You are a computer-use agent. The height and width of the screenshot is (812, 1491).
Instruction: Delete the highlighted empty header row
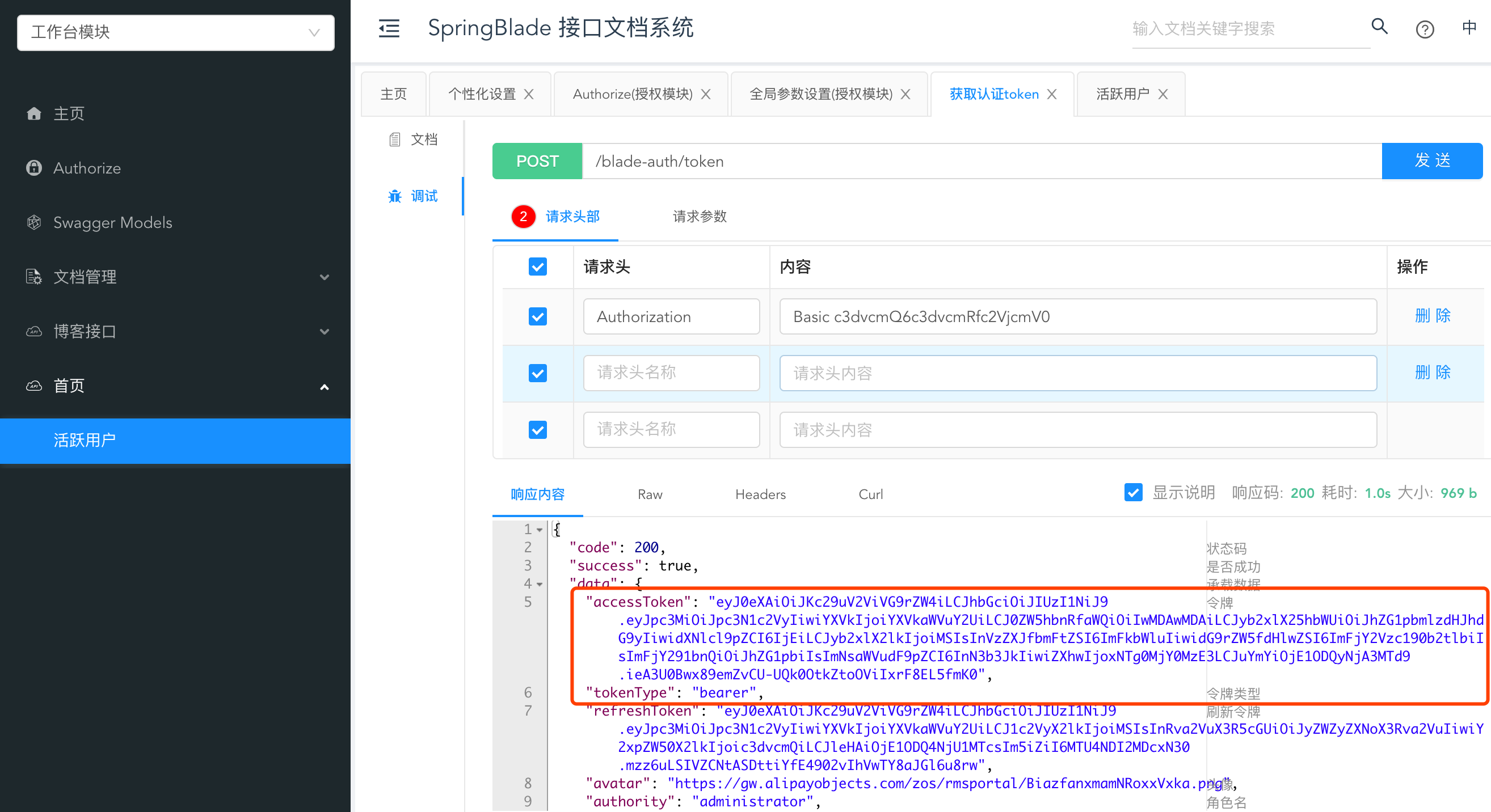tap(1433, 373)
